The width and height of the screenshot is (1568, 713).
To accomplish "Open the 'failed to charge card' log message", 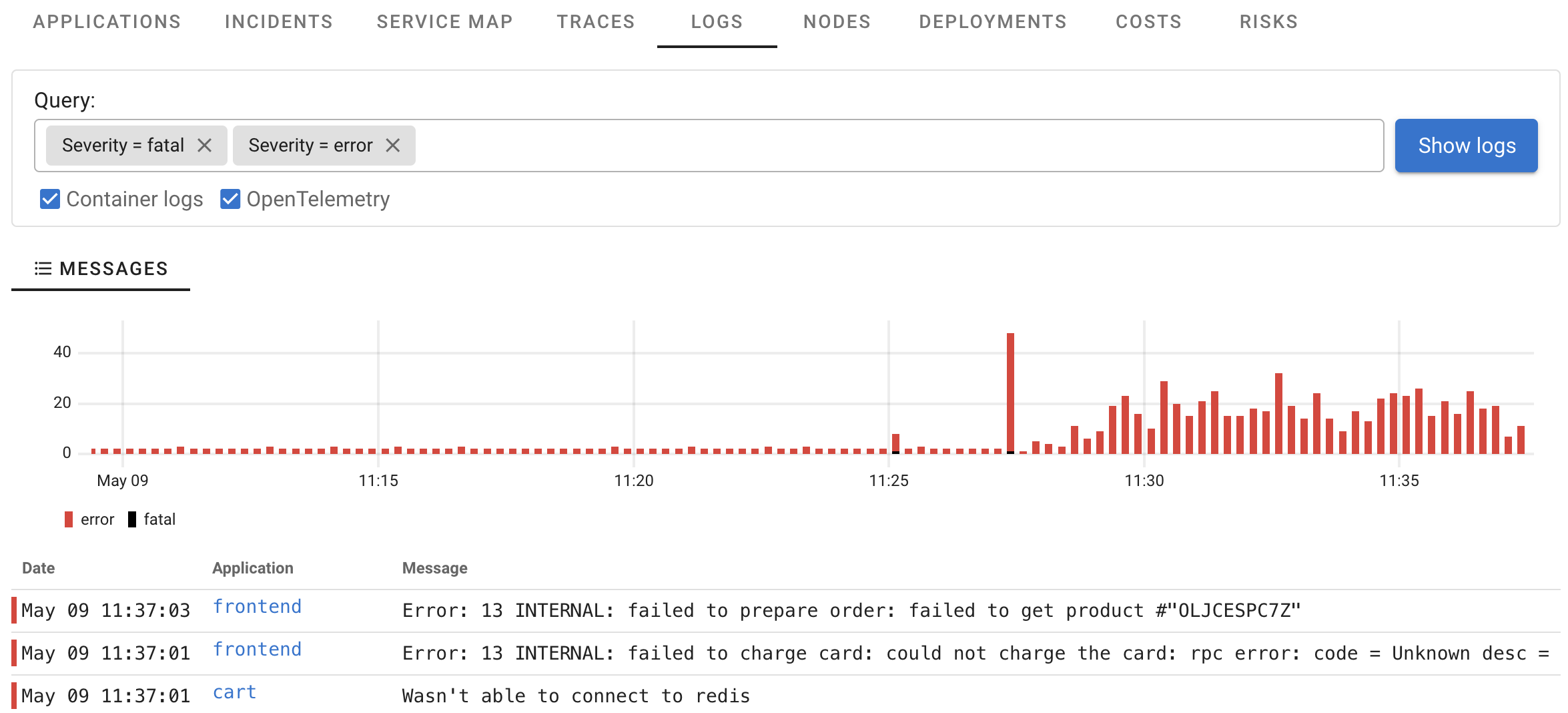I will point(975,653).
